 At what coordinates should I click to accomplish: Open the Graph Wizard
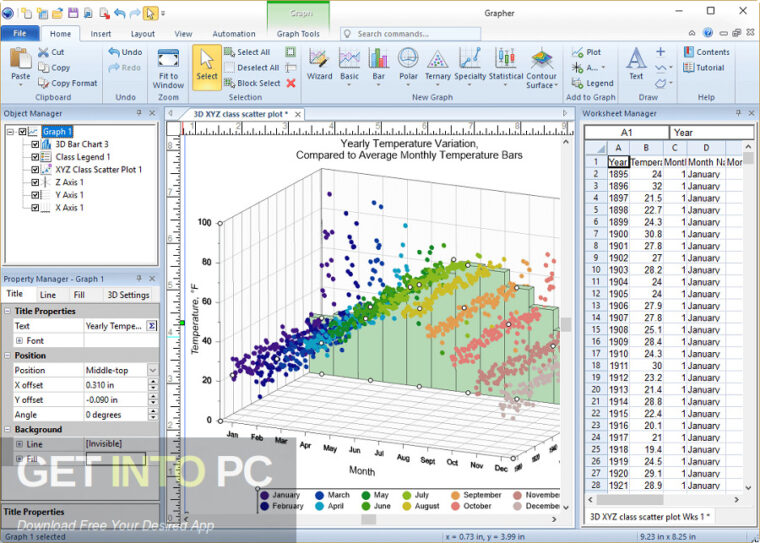(x=319, y=64)
